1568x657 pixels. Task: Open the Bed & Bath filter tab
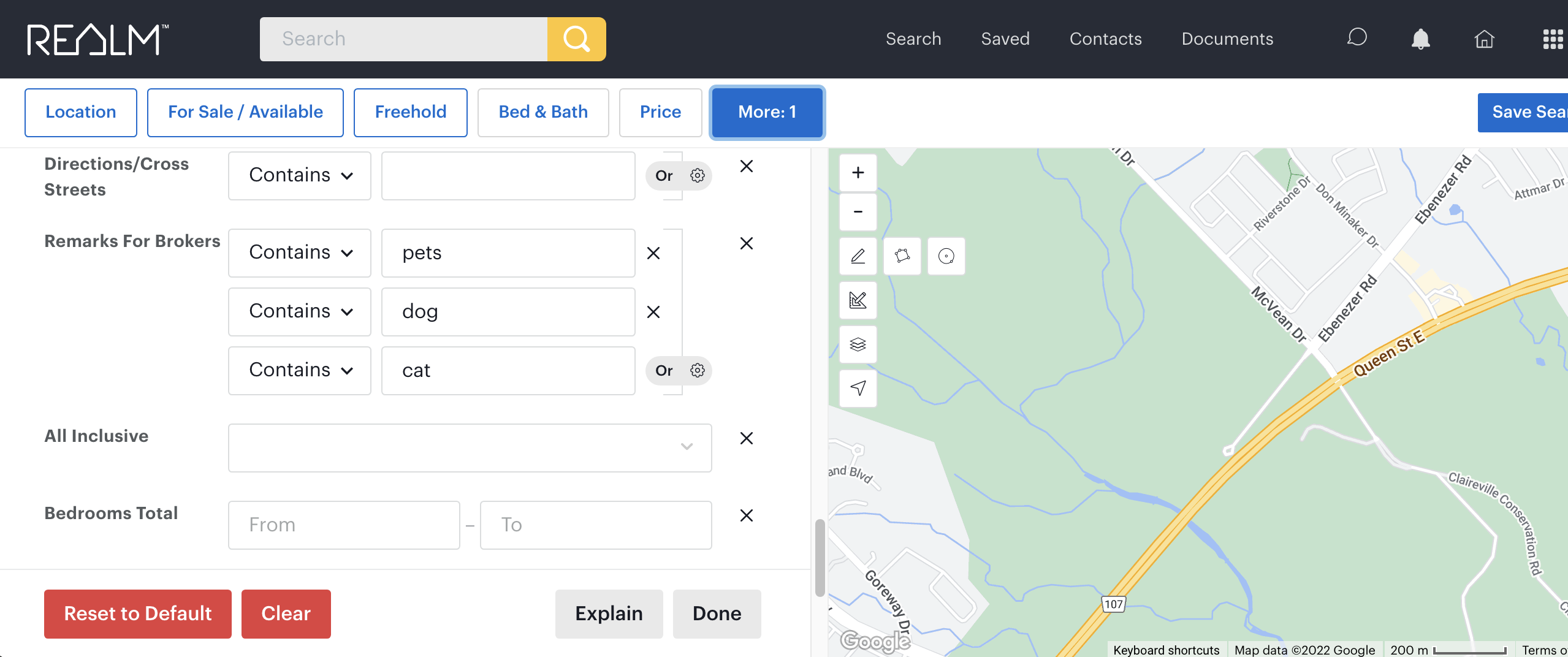tap(542, 112)
